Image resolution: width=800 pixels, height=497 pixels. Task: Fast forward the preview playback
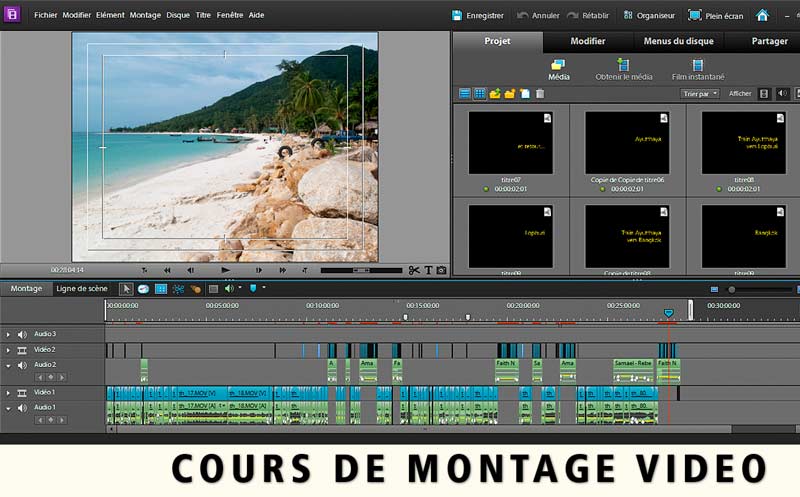pyautogui.click(x=282, y=270)
